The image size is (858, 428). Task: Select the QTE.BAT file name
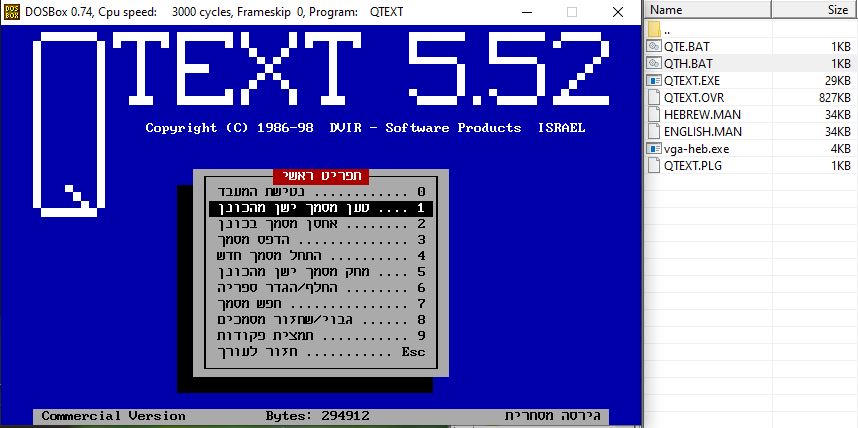click(x=686, y=47)
